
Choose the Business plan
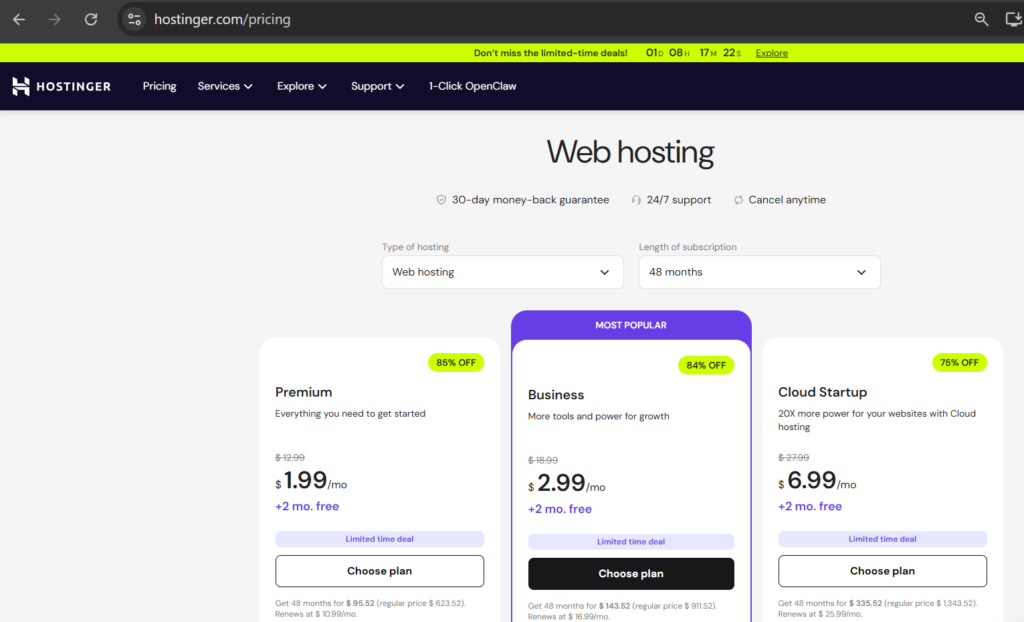click(630, 574)
